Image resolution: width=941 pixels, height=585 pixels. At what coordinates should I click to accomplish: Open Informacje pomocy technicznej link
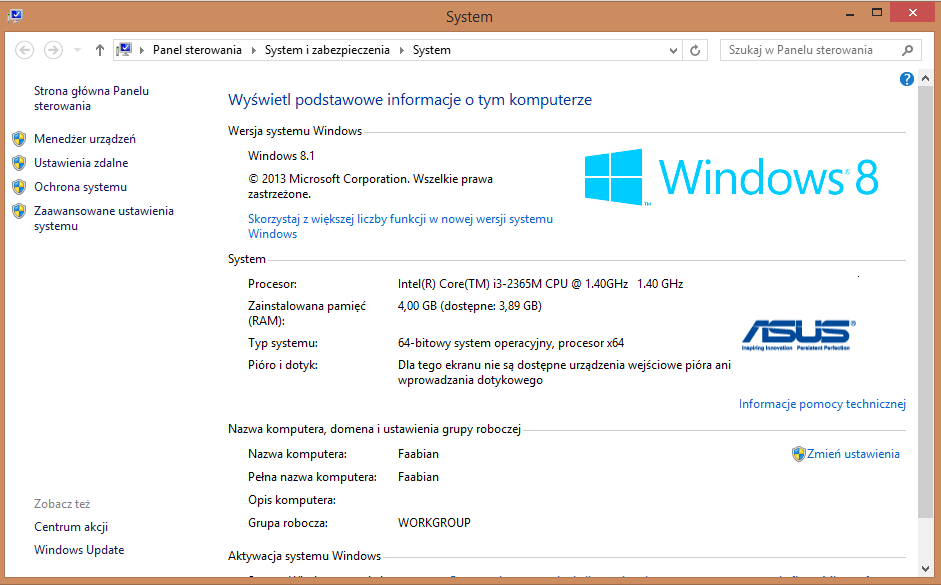click(x=822, y=404)
